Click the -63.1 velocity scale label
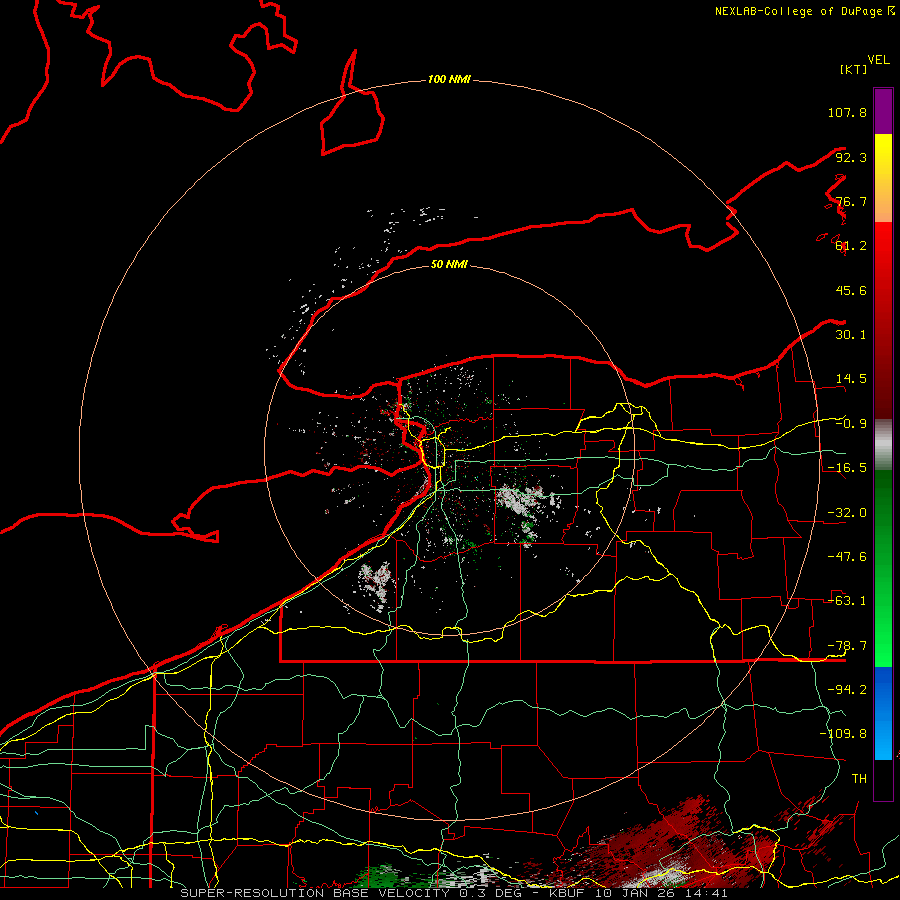This screenshot has width=900, height=900. [847, 601]
